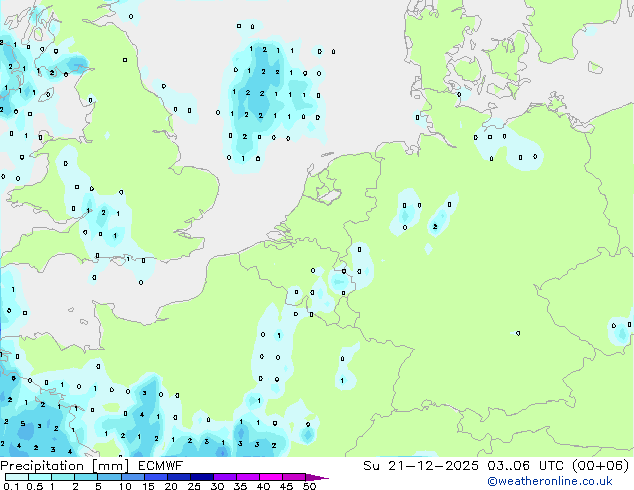Click the 5–10 mm blue legend swatch
This screenshot has height=490, width=634.
pos(109,477)
